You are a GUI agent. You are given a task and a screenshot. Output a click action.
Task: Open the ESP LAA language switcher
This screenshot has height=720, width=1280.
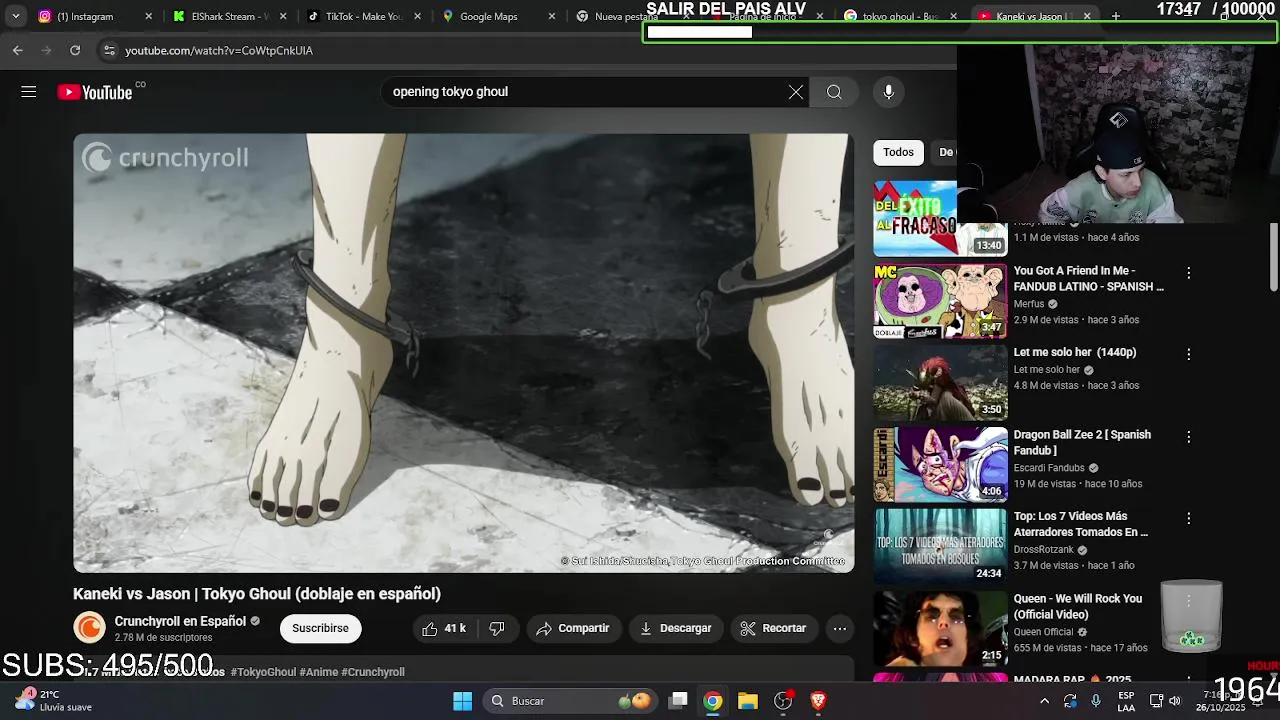[x=1126, y=701]
